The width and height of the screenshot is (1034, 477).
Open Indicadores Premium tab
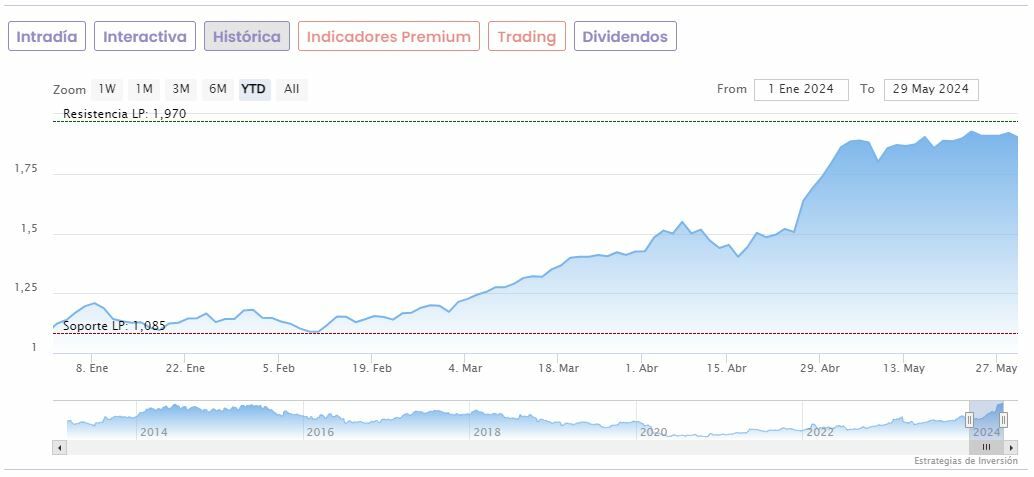pyautogui.click(x=388, y=37)
